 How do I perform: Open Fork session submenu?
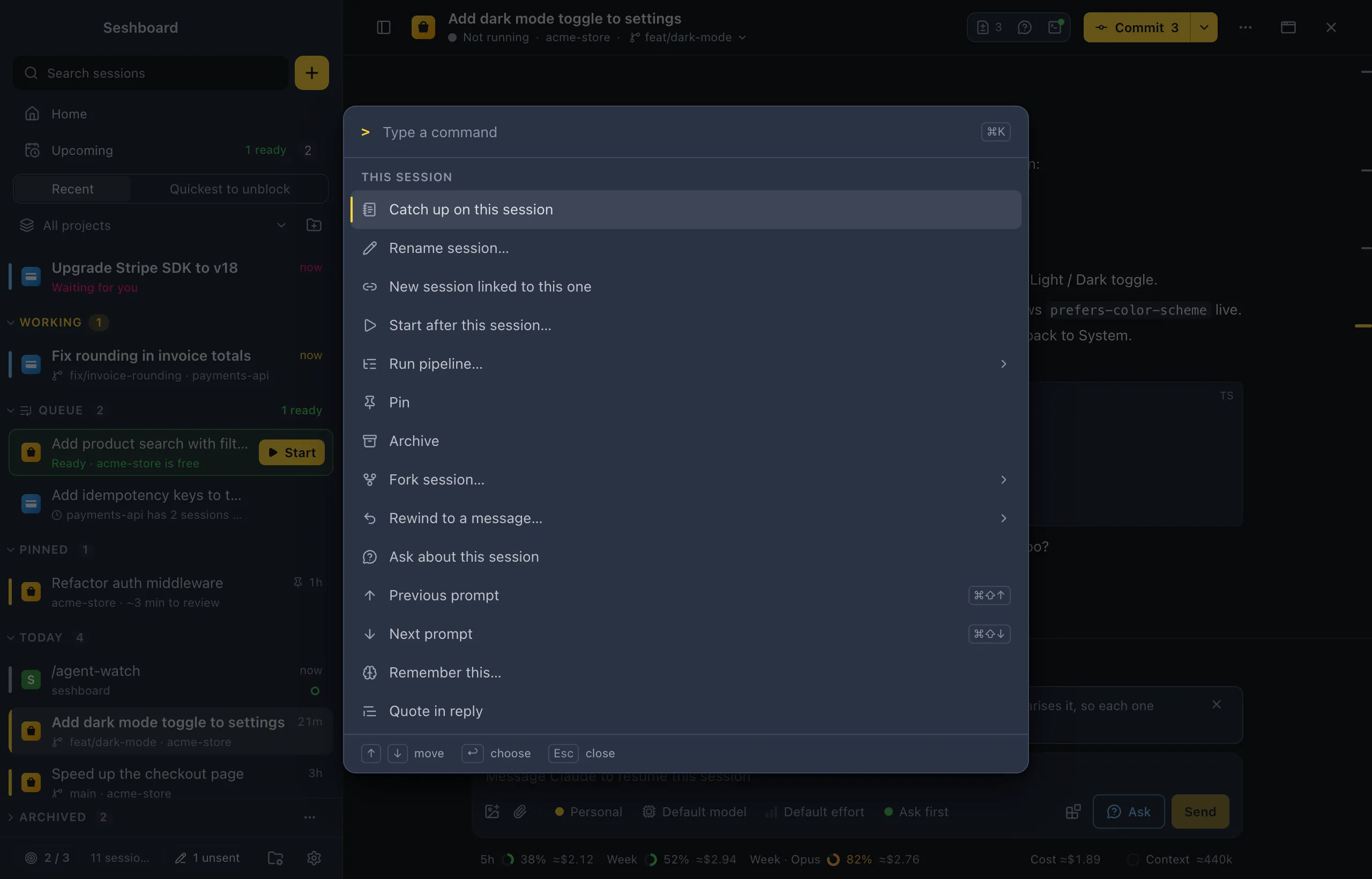click(x=685, y=480)
